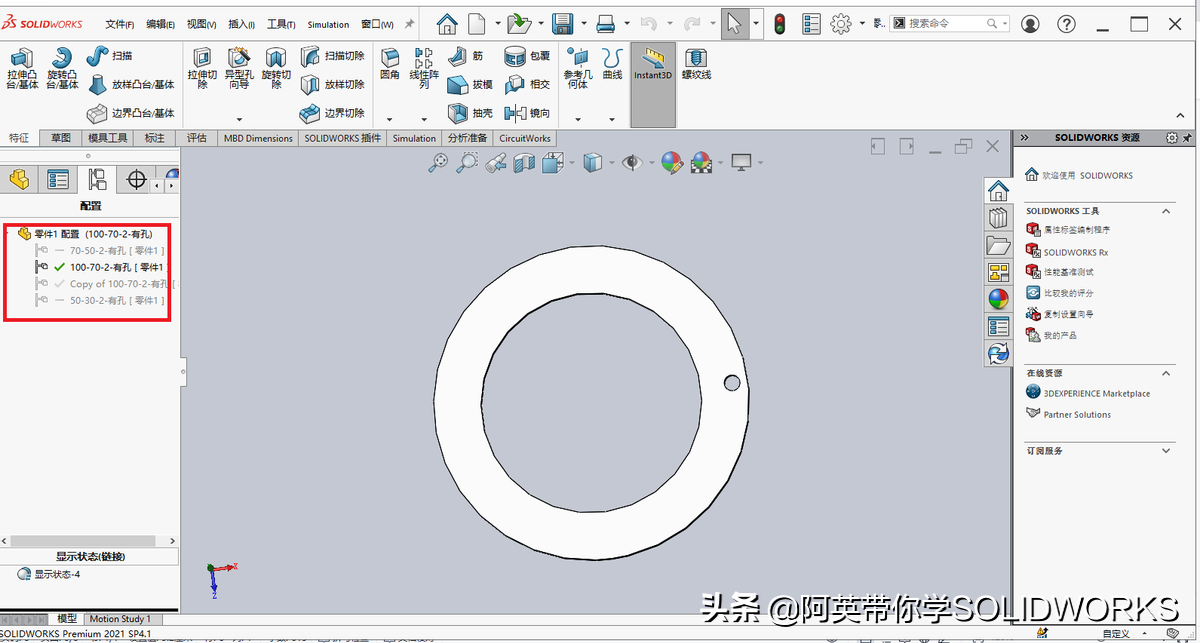Screen dimensions: 1200x643
Task: Select the 线性阵列 linear pattern tool
Action: pyautogui.click(x=424, y=69)
